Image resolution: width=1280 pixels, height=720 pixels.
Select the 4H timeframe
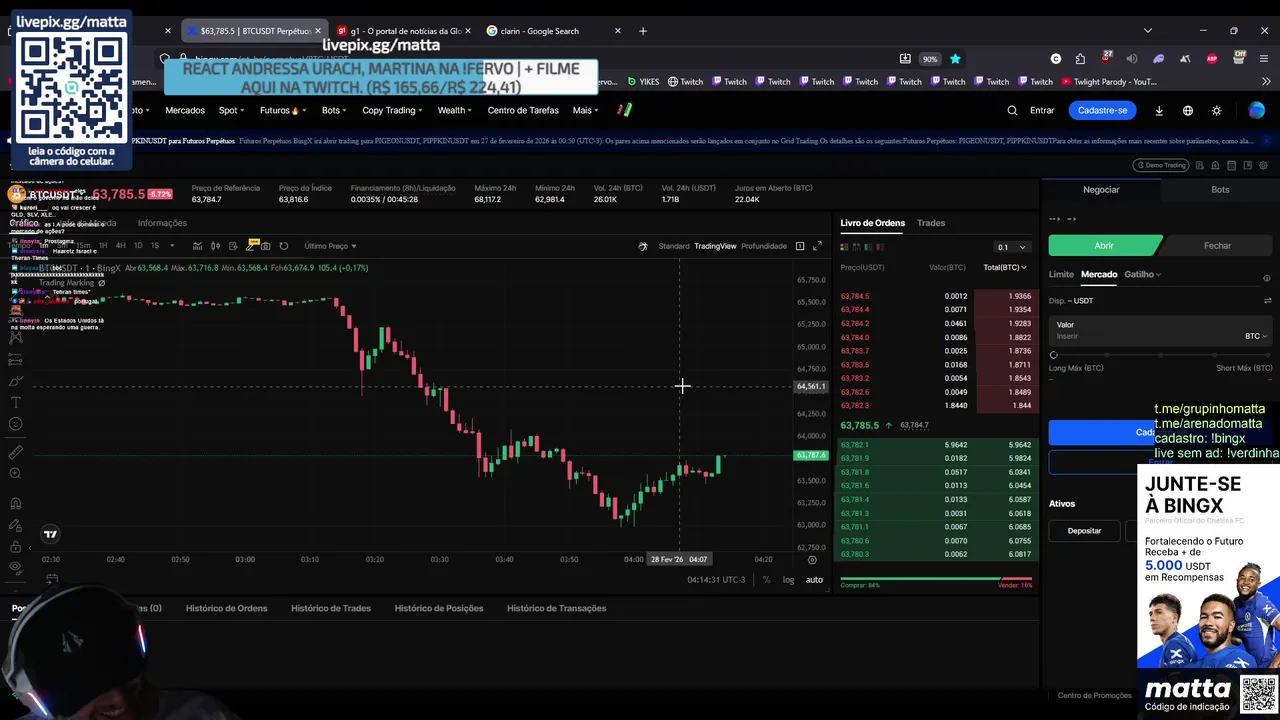[x=120, y=246]
